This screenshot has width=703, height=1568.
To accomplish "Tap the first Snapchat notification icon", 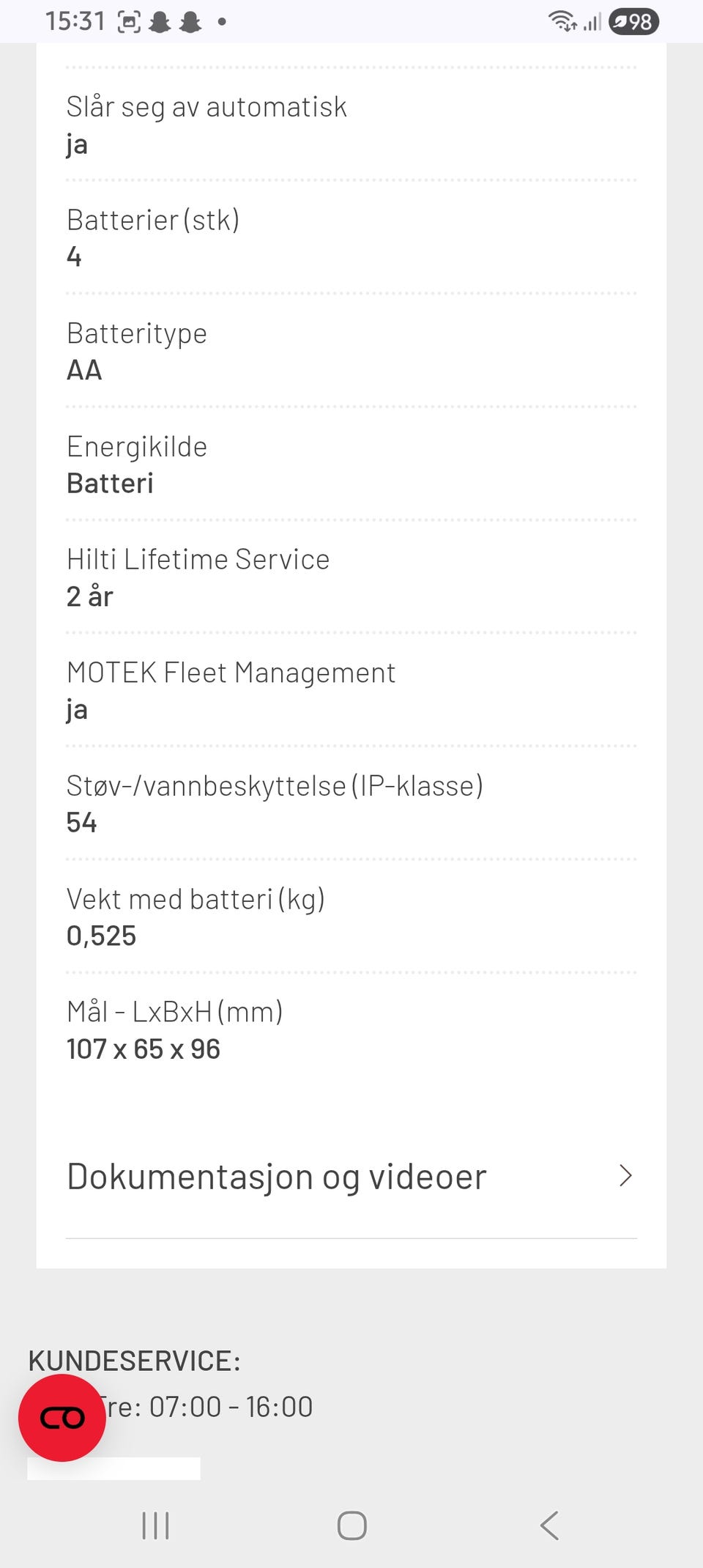I will 160,23.
